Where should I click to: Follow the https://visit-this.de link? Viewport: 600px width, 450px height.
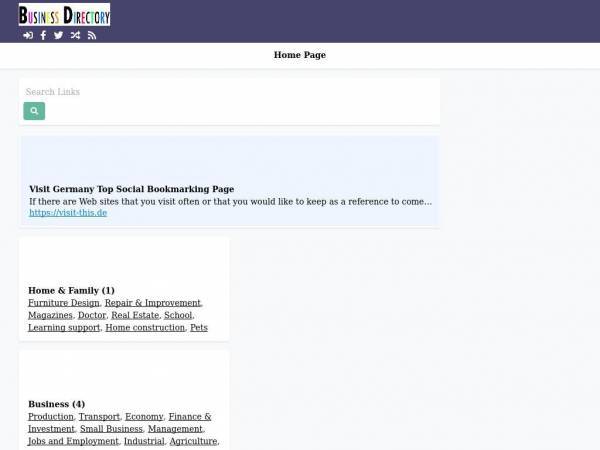[x=68, y=213]
